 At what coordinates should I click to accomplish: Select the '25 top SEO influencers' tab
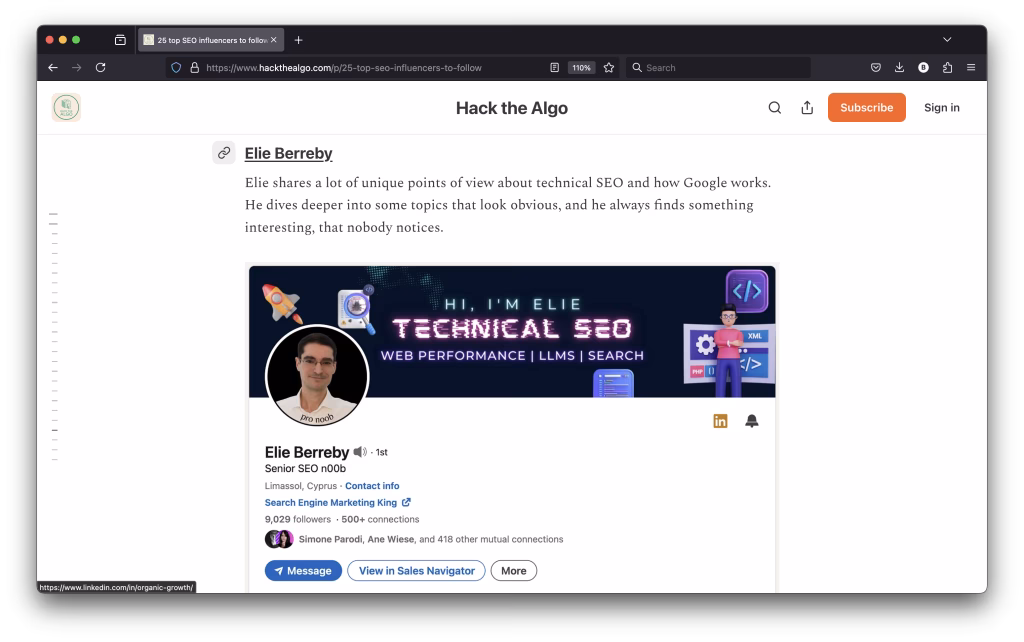(x=210, y=40)
